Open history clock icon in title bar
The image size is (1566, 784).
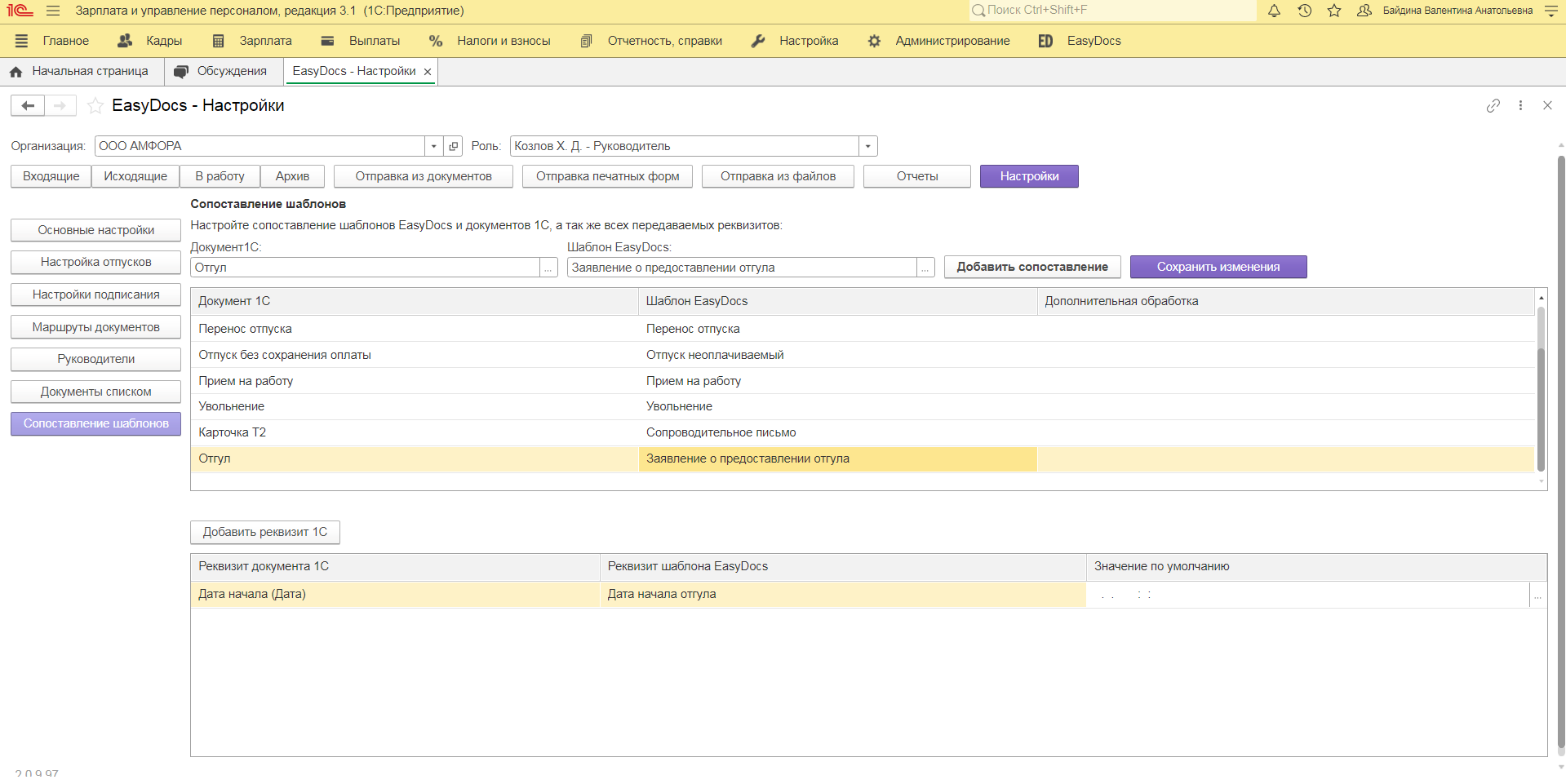(1304, 11)
